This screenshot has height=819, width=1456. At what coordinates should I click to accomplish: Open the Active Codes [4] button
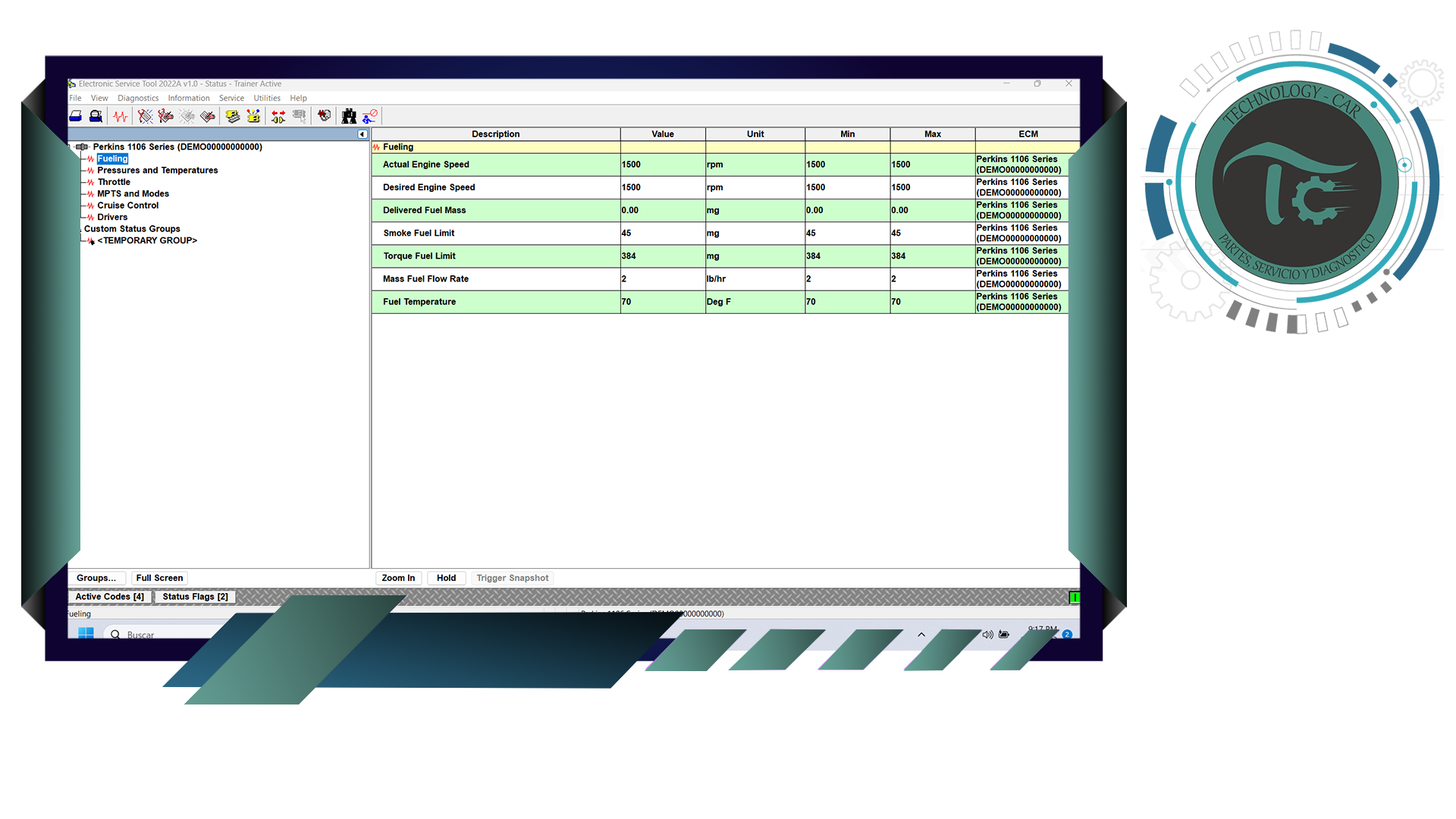coord(110,597)
